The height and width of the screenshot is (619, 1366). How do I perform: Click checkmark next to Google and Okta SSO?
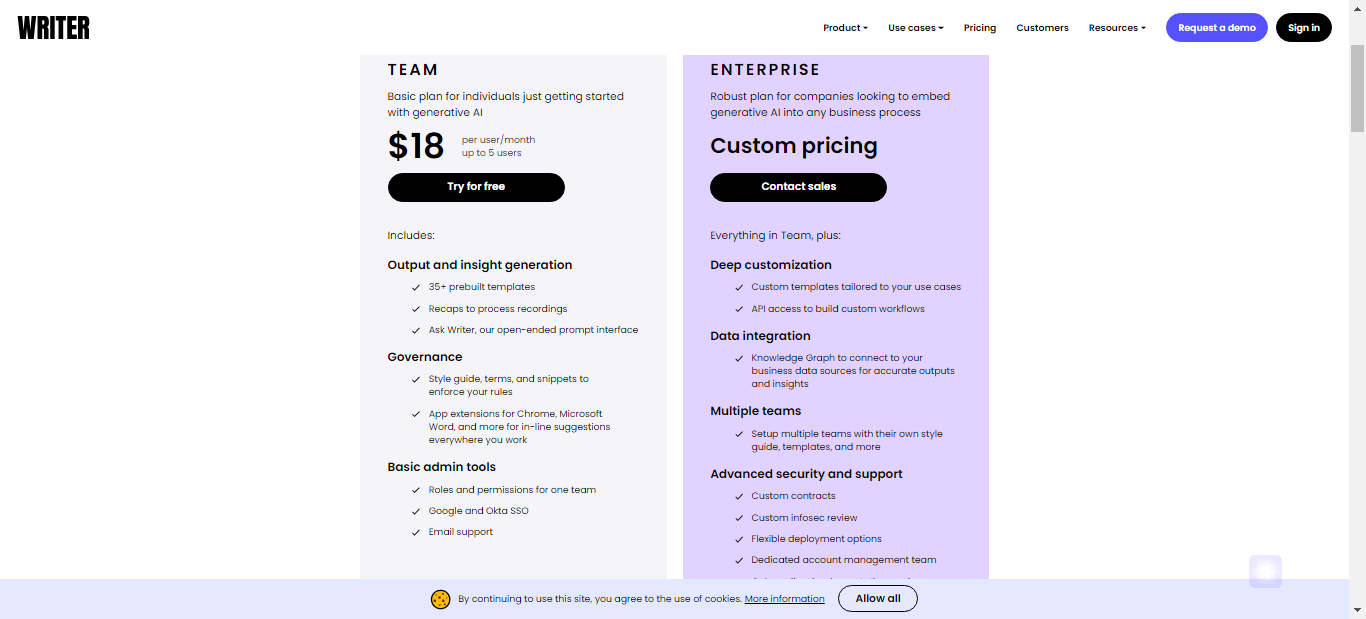point(416,511)
